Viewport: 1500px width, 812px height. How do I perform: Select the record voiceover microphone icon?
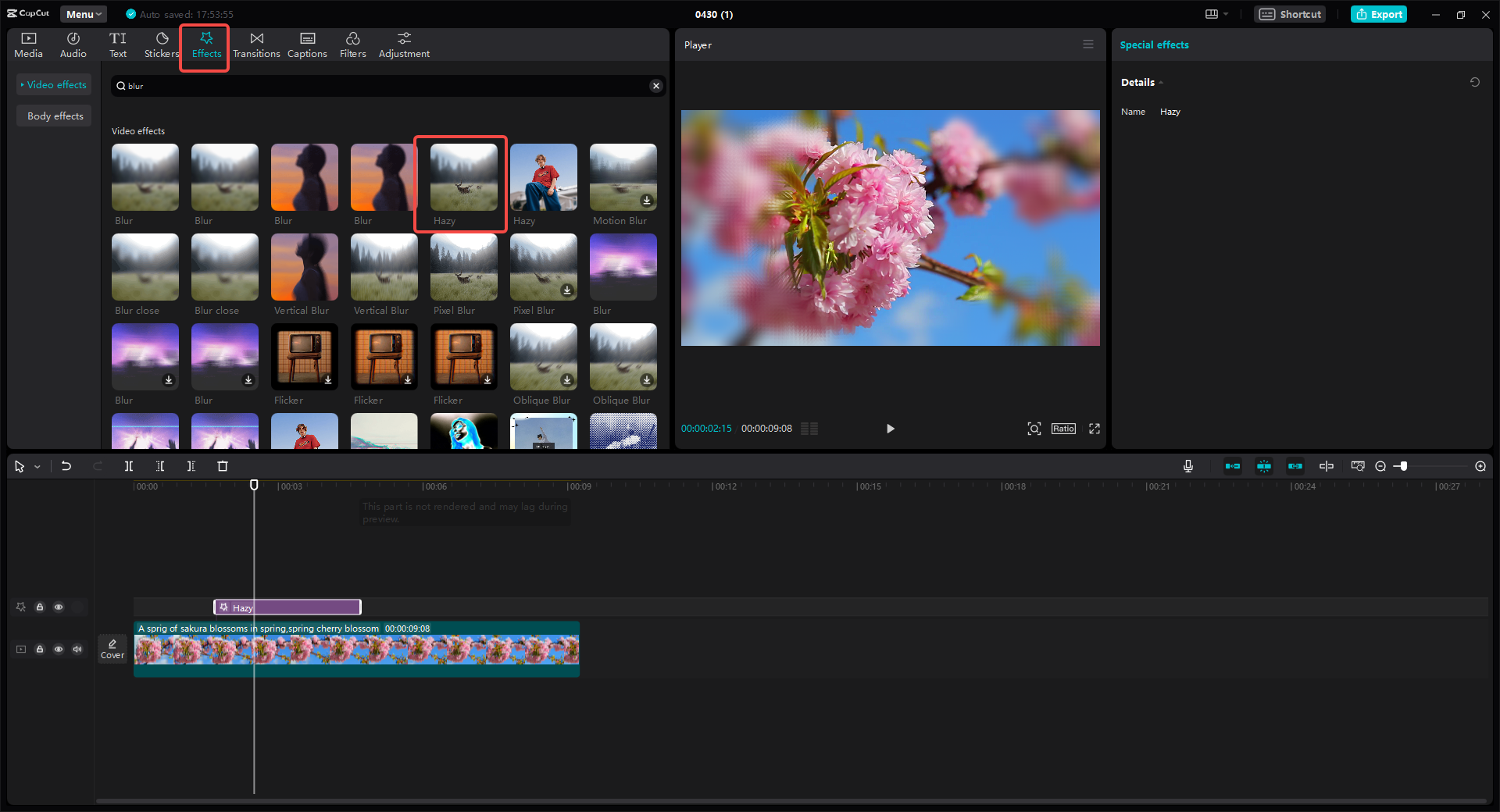pos(1187,466)
